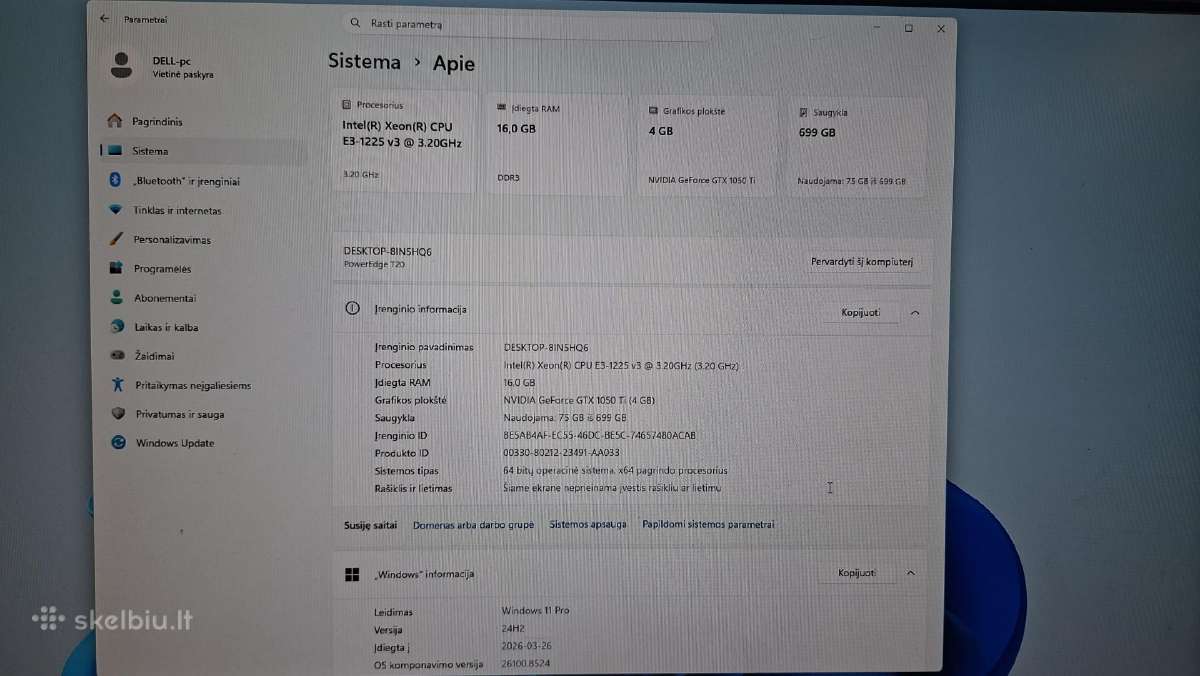Screen dimensions: 1200x676
Task: Open the DELL-pc account avatar
Action: pyautogui.click(x=122, y=66)
